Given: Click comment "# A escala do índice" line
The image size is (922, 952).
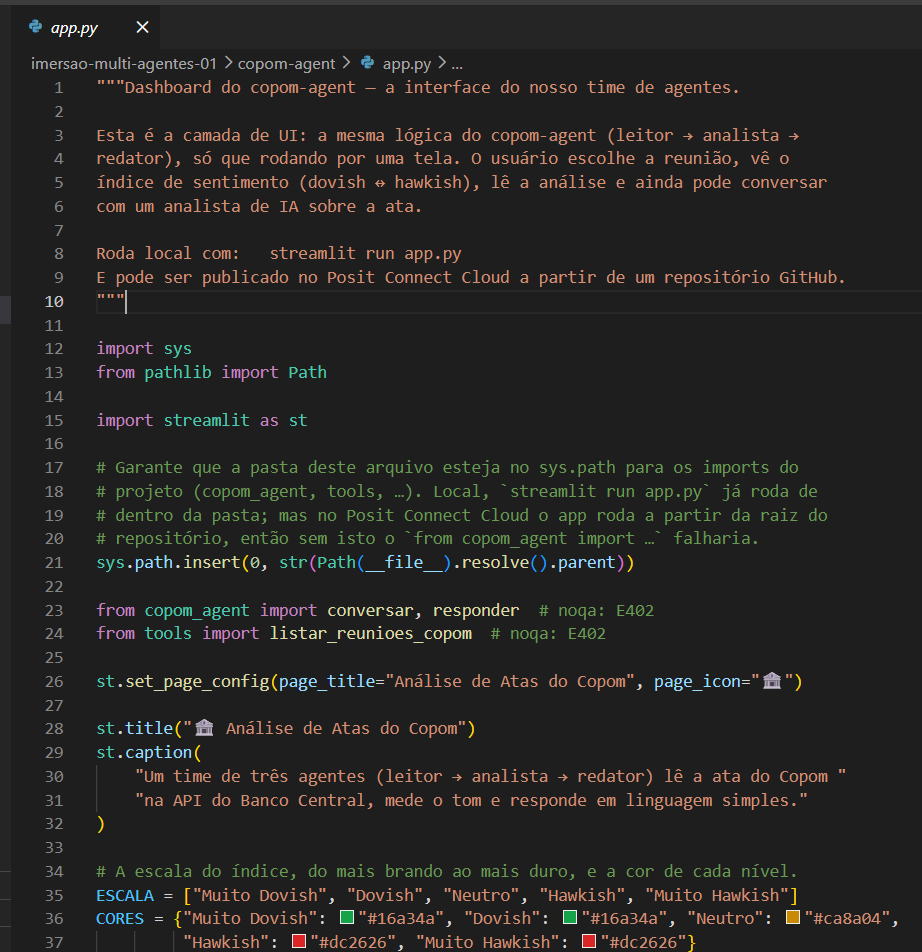Looking at the screenshot, I should 446,872.
